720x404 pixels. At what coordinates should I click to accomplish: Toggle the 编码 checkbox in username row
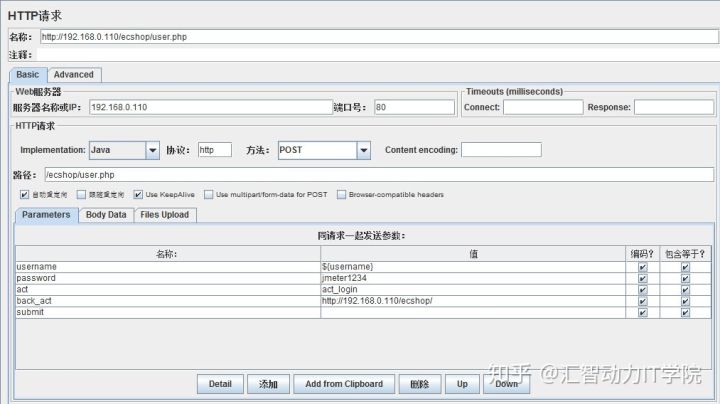coord(642,267)
